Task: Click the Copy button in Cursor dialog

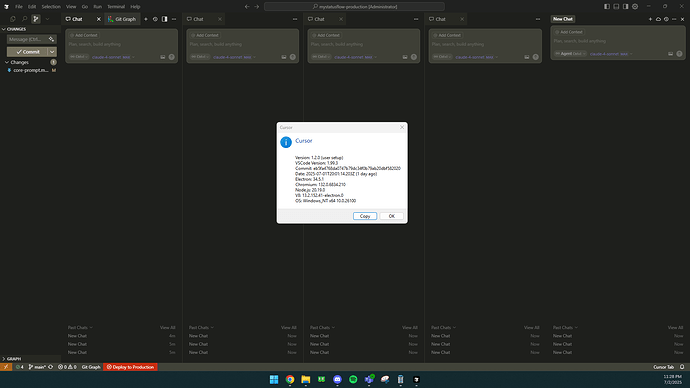Action: [365, 216]
